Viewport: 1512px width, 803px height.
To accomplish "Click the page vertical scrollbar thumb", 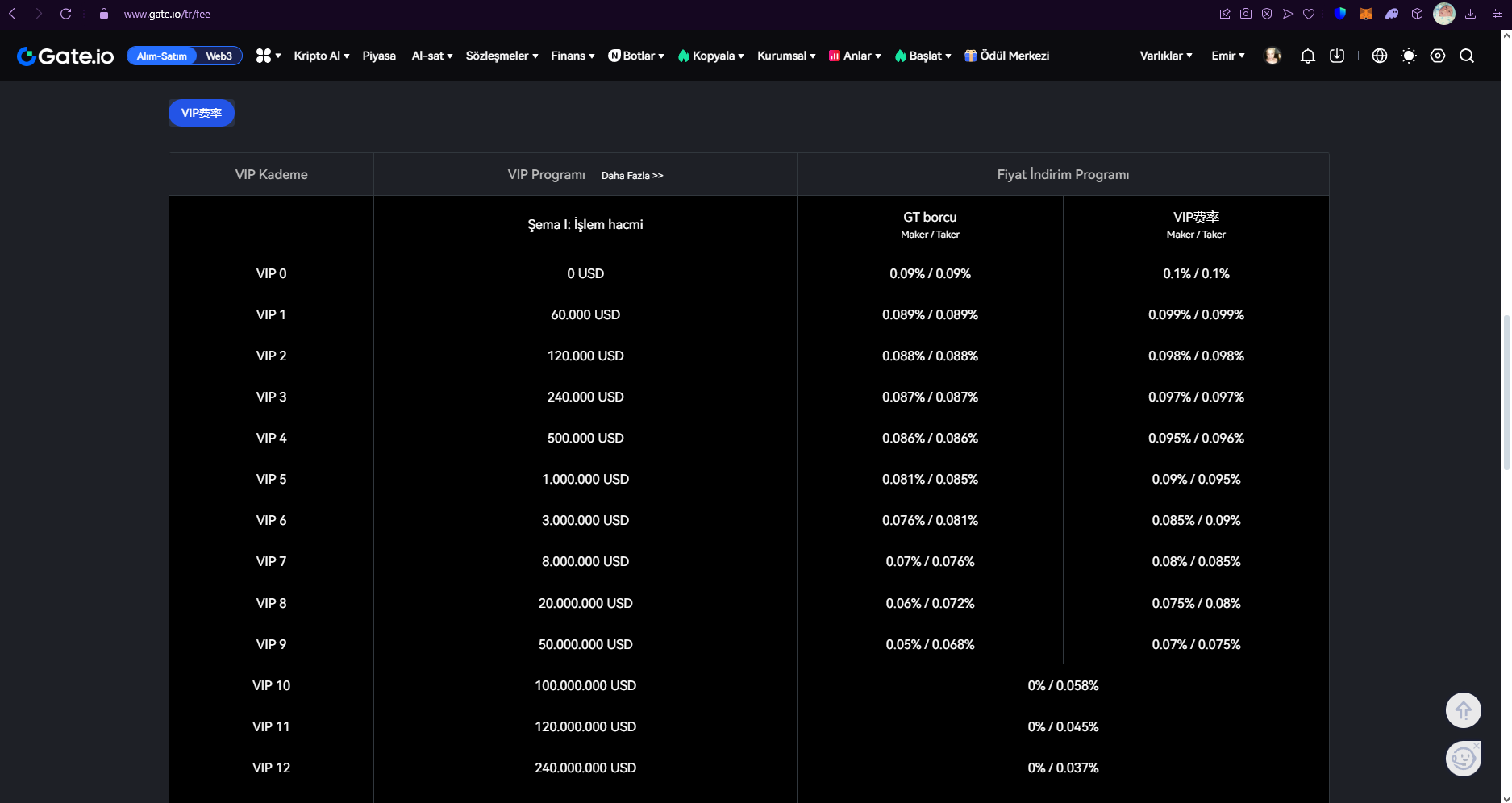I will coord(1506,393).
